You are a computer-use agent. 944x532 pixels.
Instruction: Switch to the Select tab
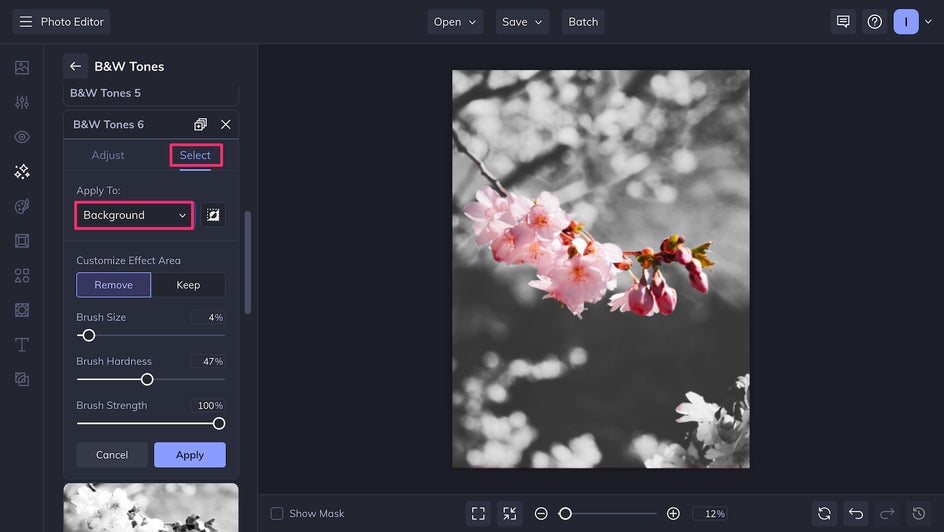tap(195, 155)
